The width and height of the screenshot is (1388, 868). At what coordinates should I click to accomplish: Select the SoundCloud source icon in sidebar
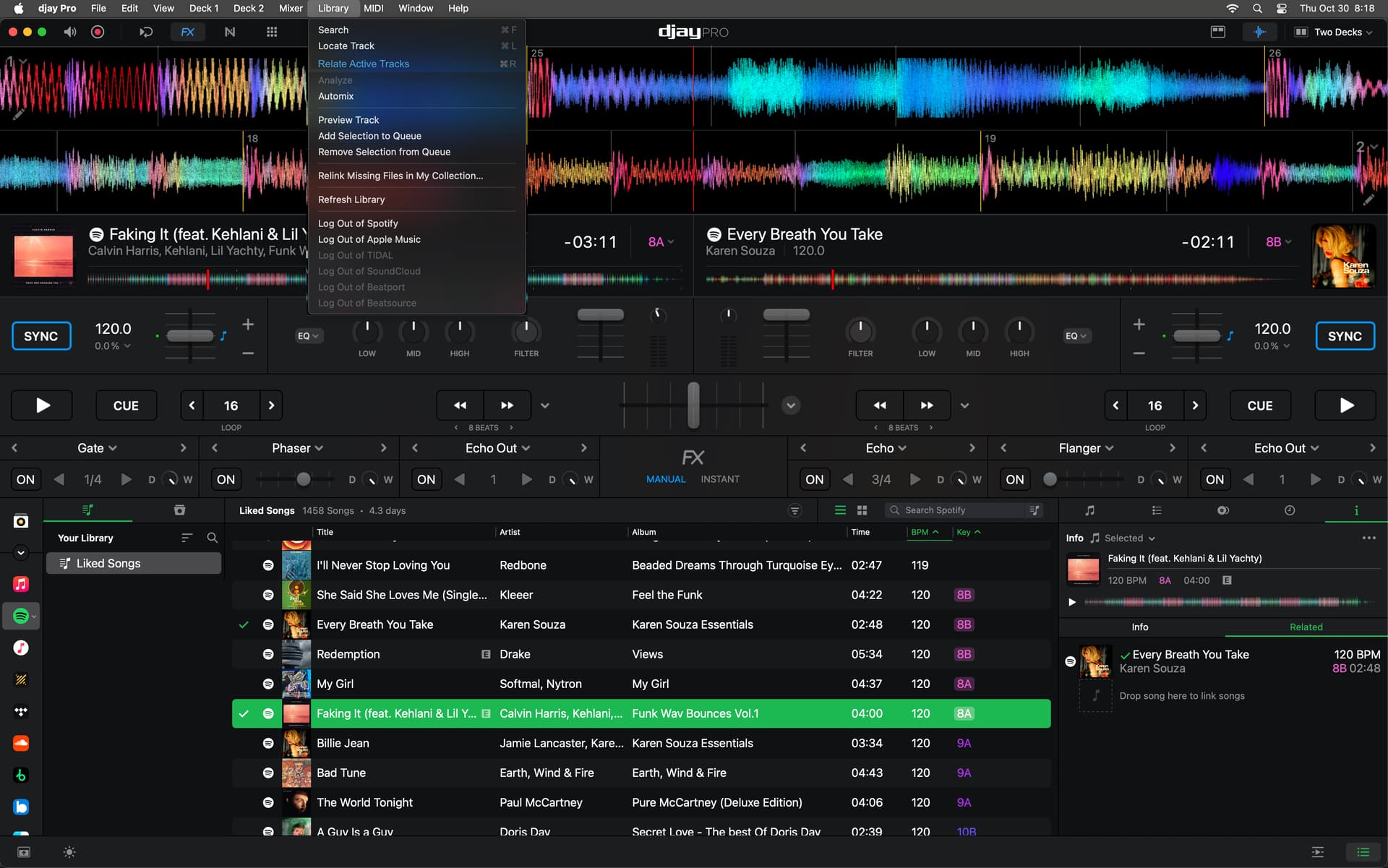(x=21, y=743)
